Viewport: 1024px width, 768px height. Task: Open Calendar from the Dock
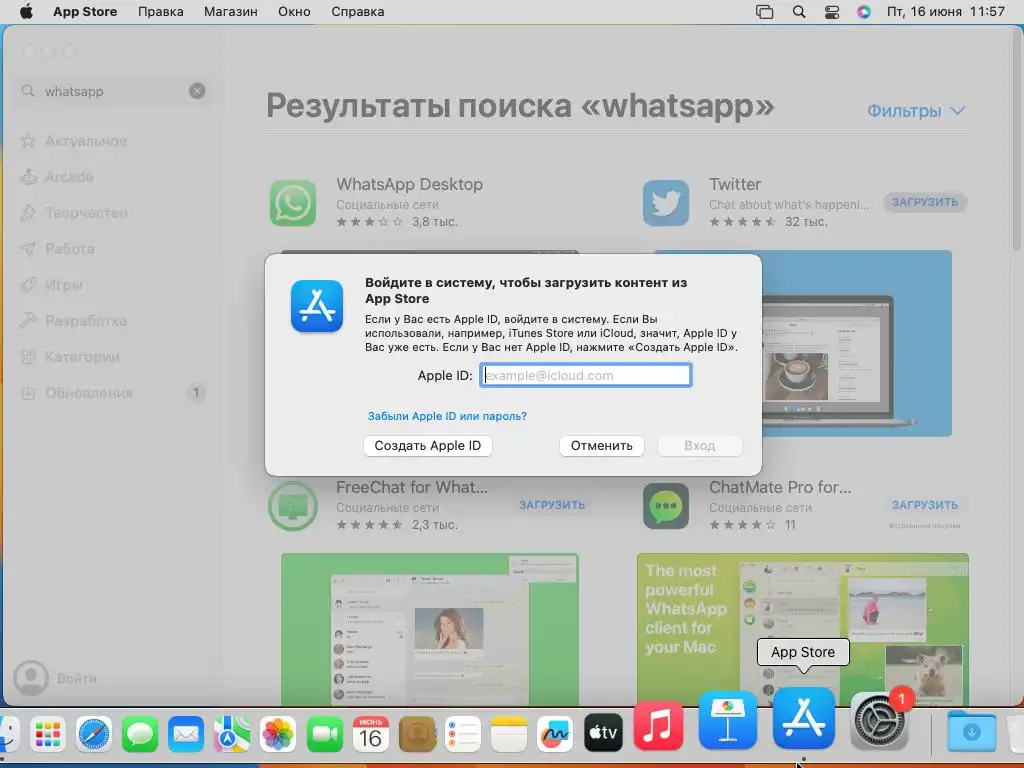370,733
